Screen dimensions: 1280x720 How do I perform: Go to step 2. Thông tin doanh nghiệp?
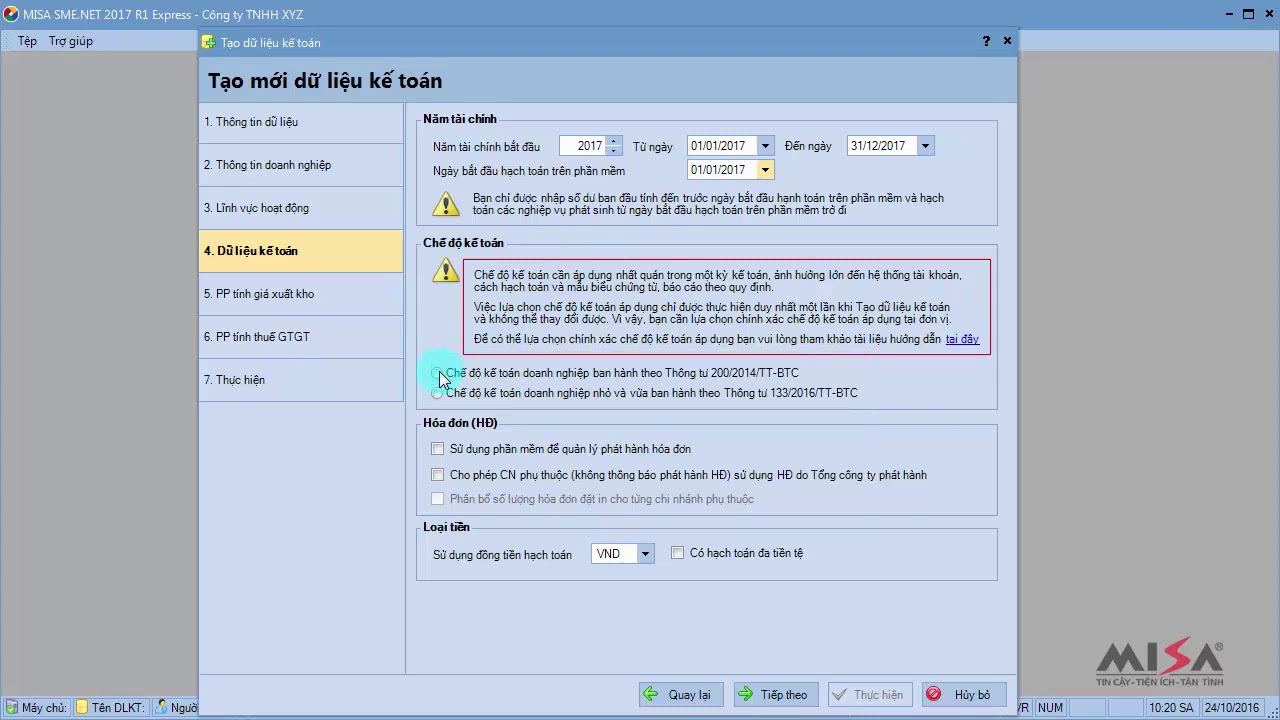coord(301,165)
